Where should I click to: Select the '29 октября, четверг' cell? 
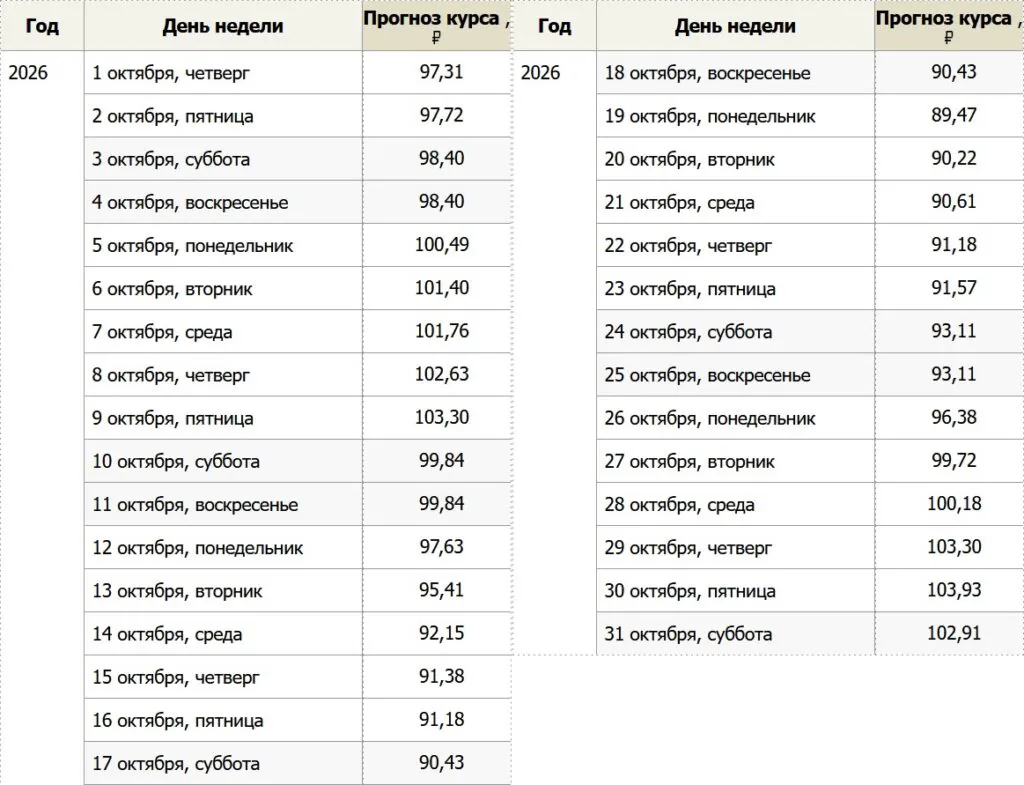[735, 547]
